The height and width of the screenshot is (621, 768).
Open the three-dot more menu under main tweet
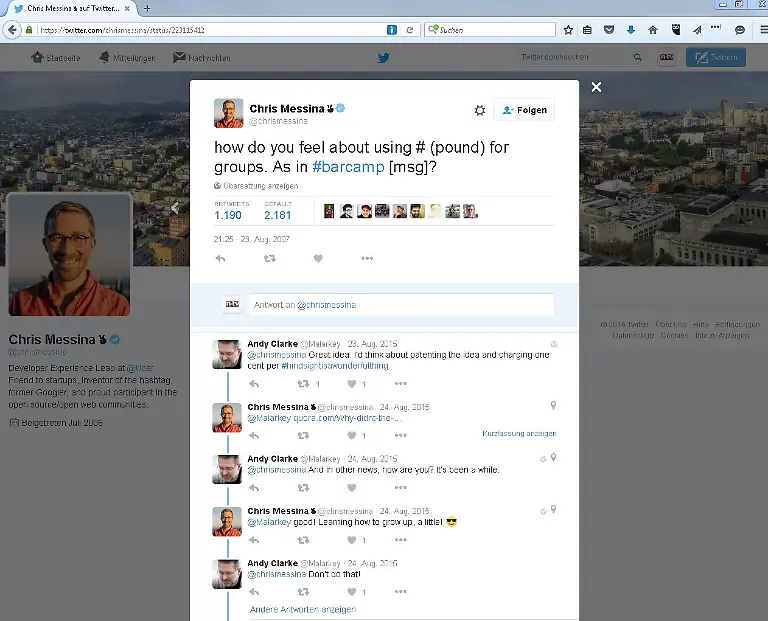click(x=367, y=259)
